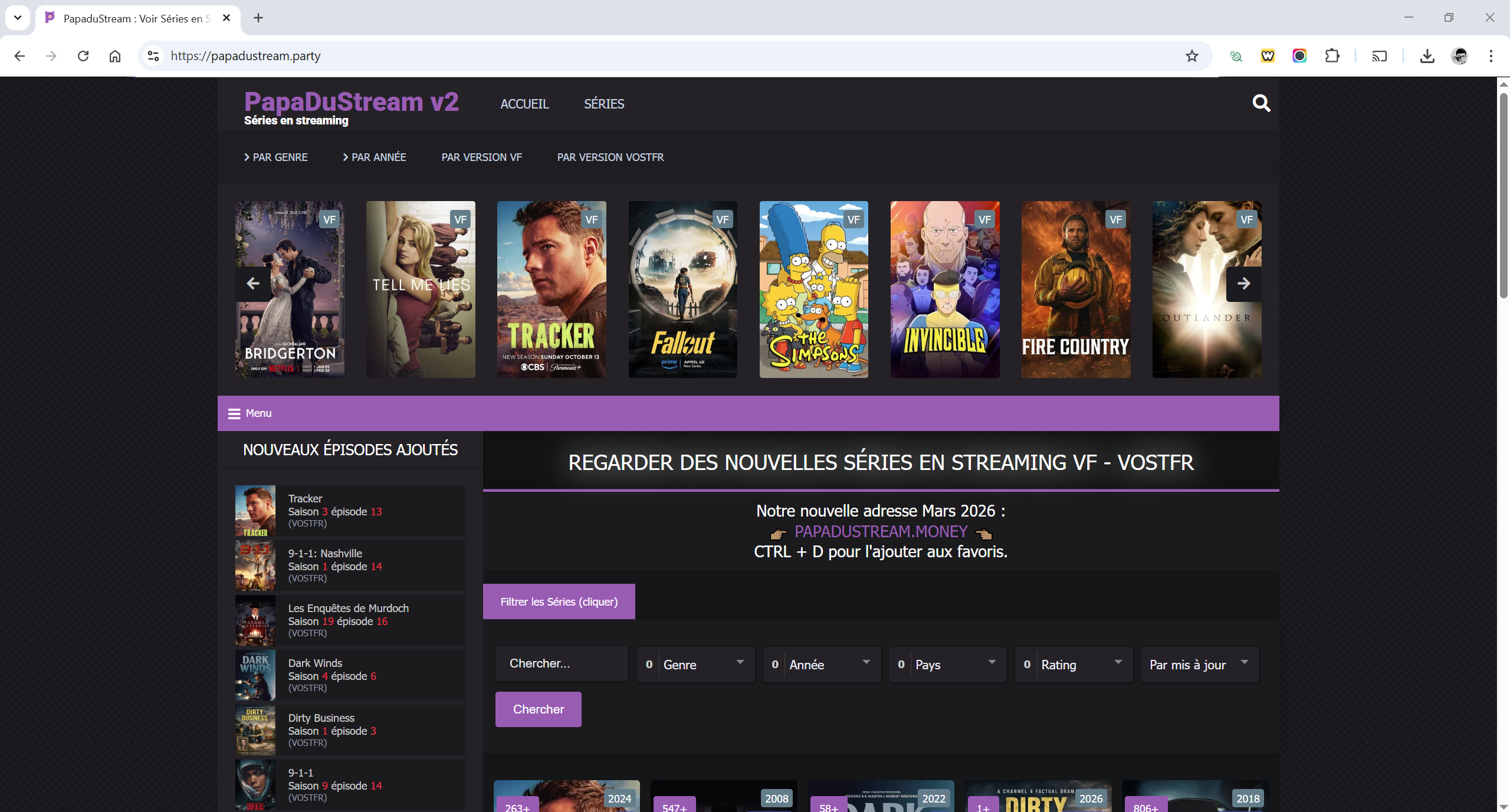Open the Année dropdown filter

pos(822,665)
